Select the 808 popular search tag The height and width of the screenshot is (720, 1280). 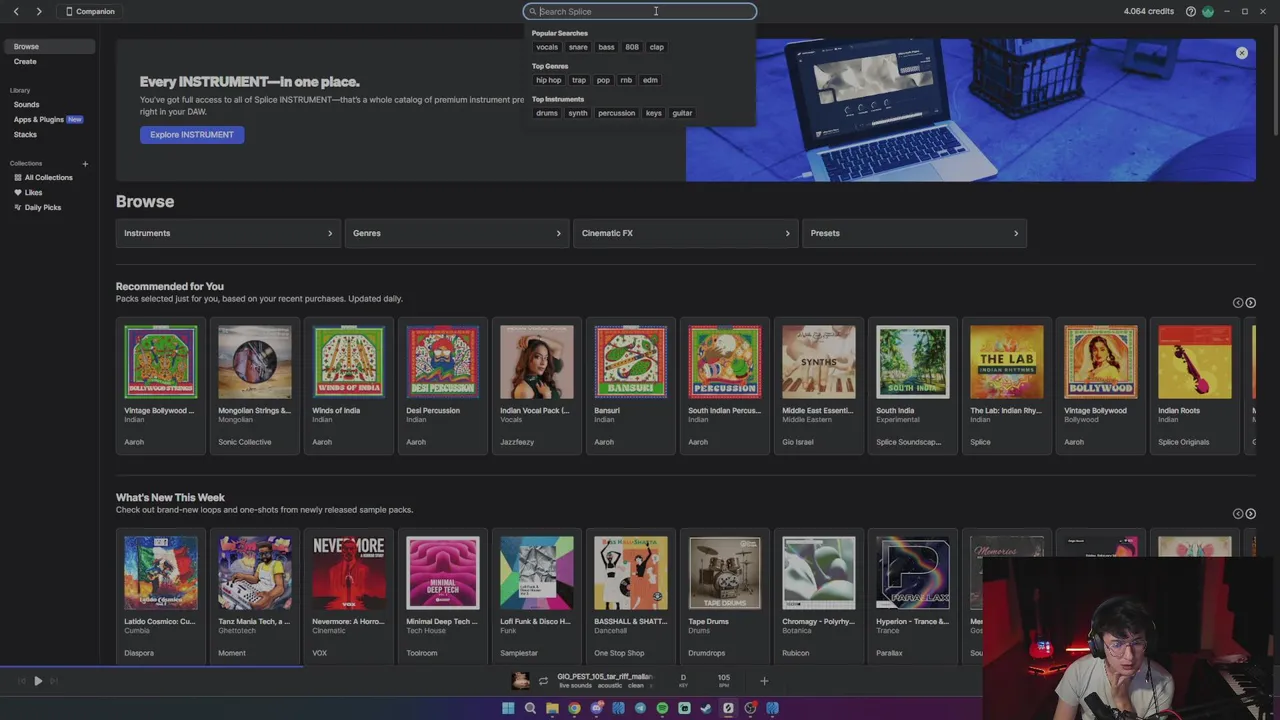632,47
